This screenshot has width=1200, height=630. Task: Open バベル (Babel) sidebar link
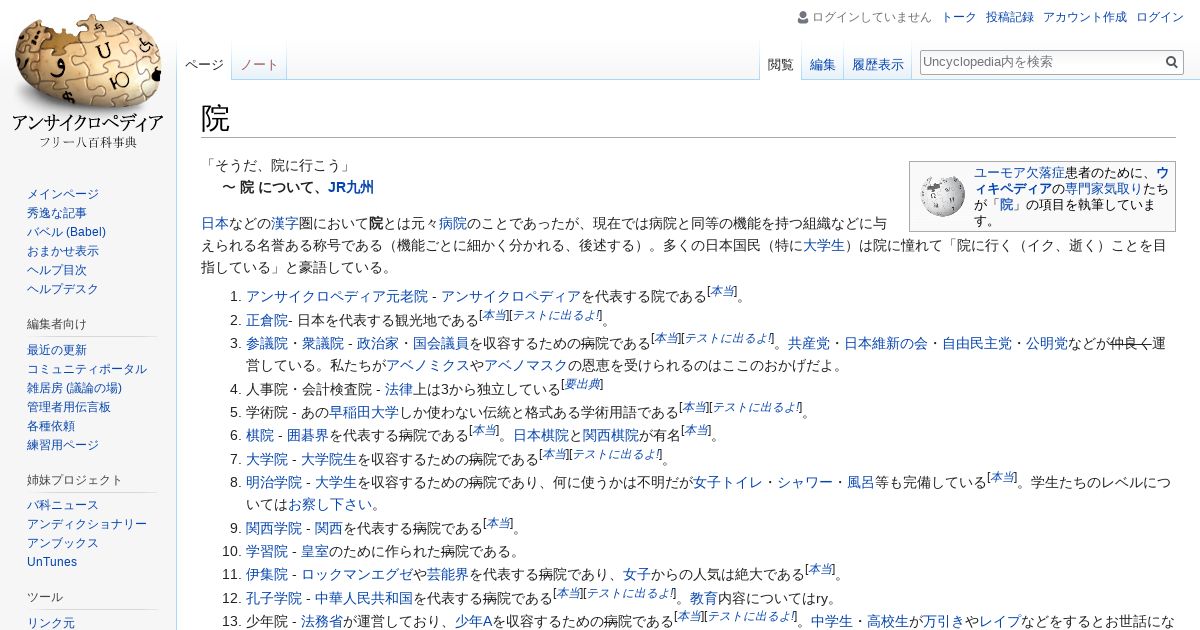click(x=66, y=232)
